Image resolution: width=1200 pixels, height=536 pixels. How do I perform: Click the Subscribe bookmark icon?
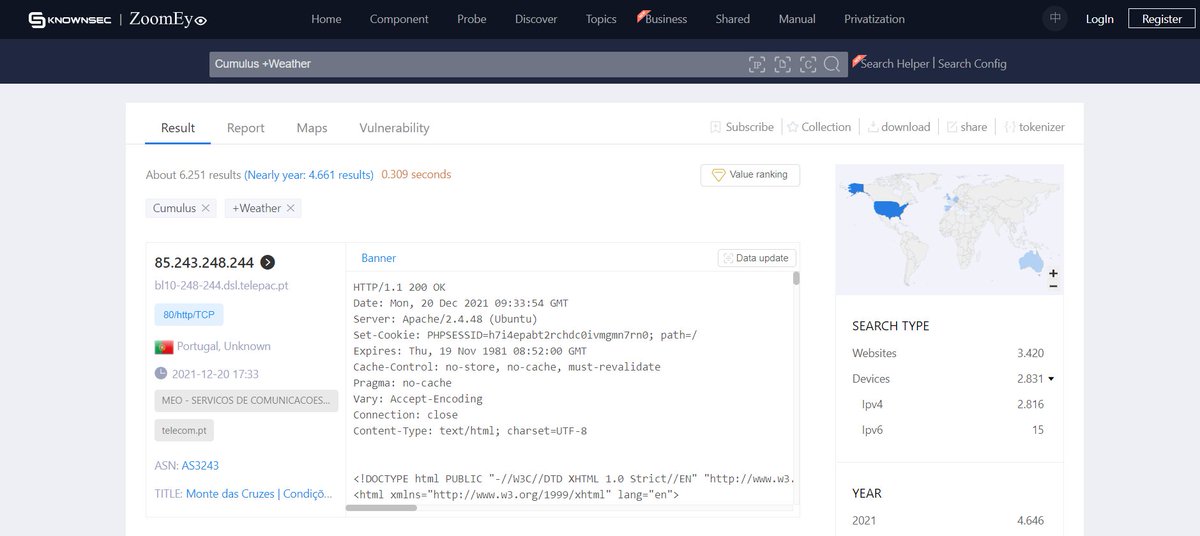click(716, 127)
